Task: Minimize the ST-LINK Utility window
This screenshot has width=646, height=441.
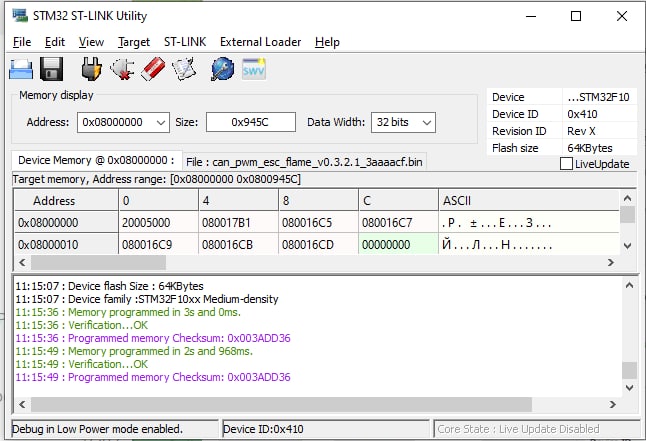Action: coord(531,16)
